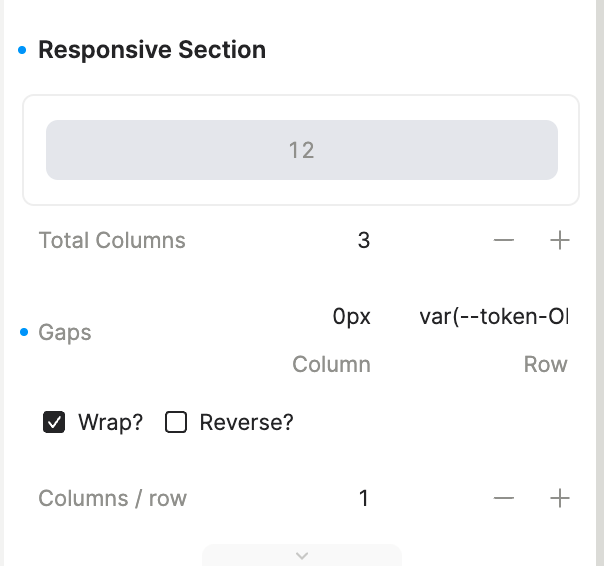Click the plus icon for Columns / row
This screenshot has height=566, width=604.
(x=560, y=498)
